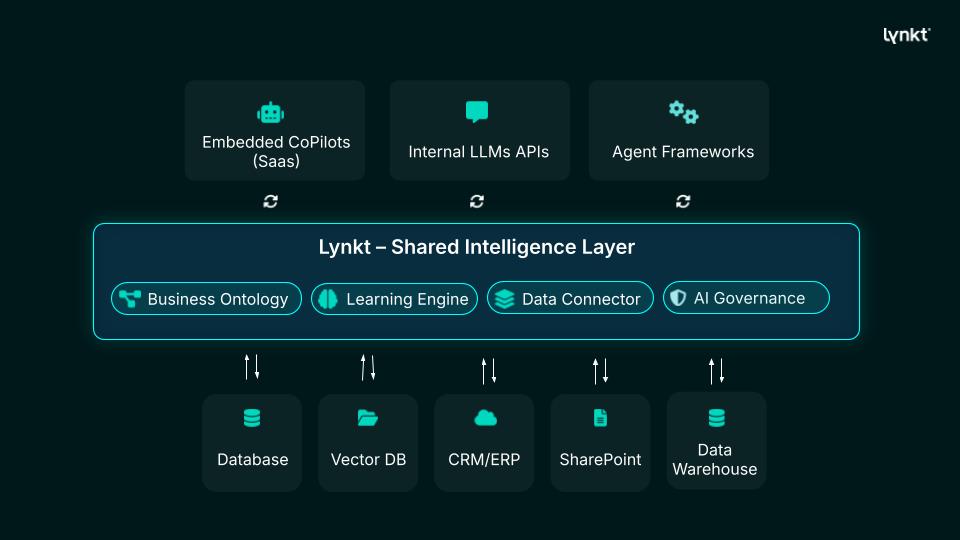The width and height of the screenshot is (960, 540).
Task: Click the Data Connector layers icon
Action: (x=504, y=299)
